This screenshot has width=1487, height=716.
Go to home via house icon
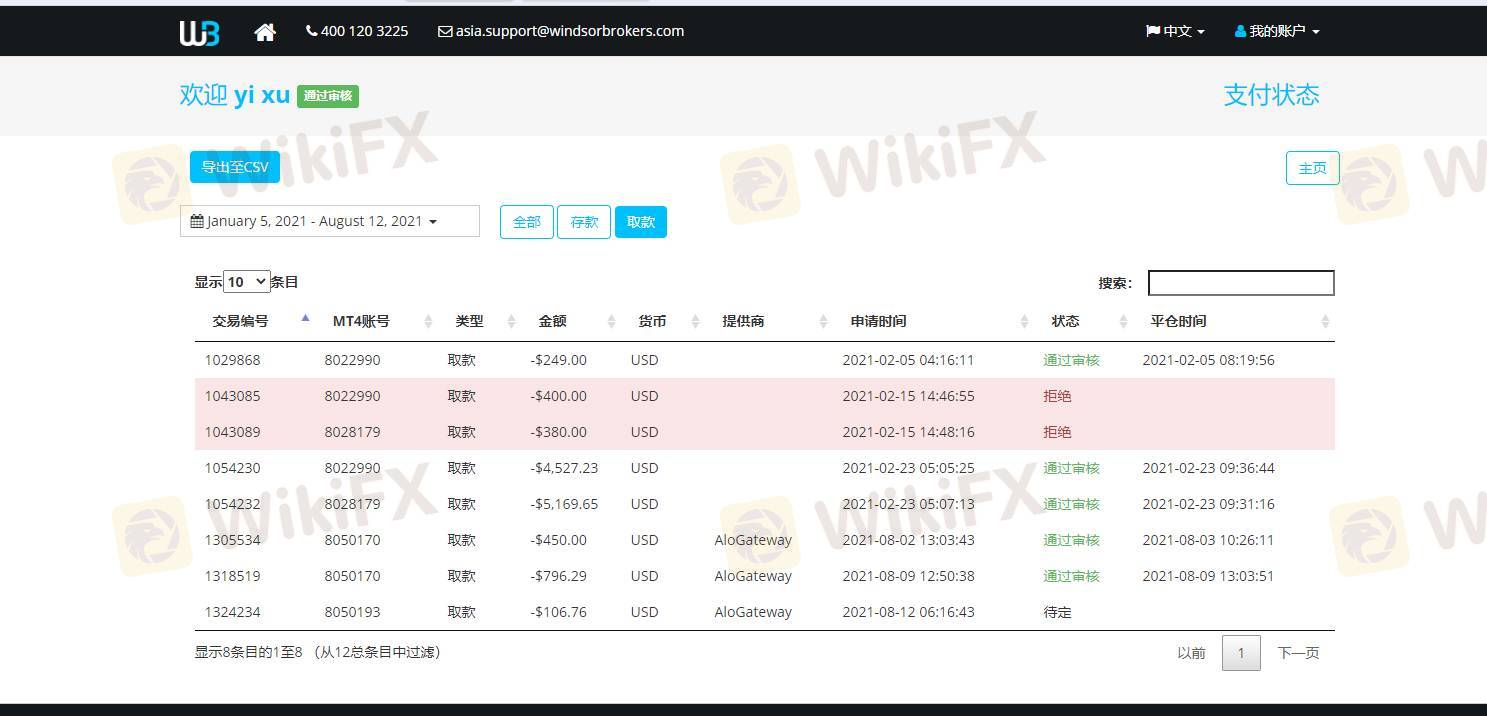tap(265, 32)
